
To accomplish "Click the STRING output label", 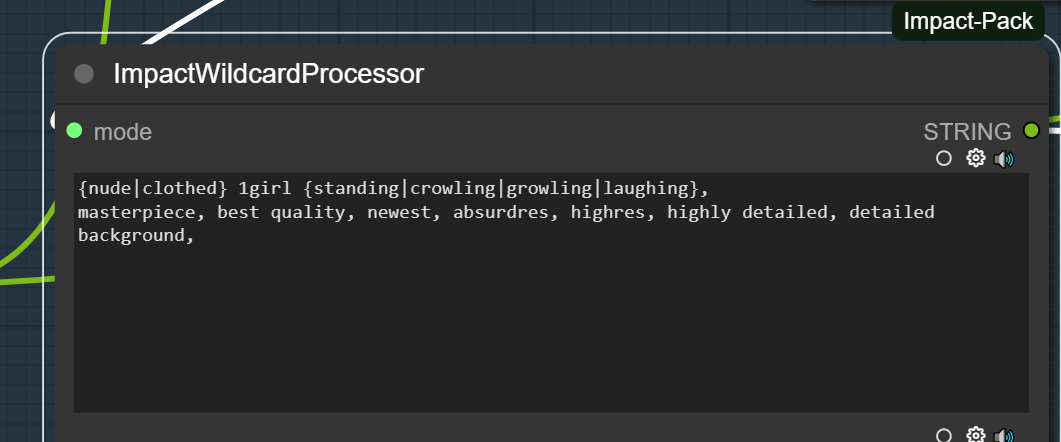I will tap(967, 132).
